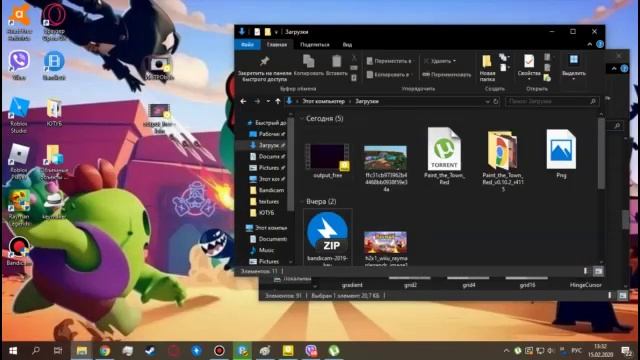This screenshot has width=640, height=360.
Task: Open the Windows Start menu
Action: [x=13, y=351]
